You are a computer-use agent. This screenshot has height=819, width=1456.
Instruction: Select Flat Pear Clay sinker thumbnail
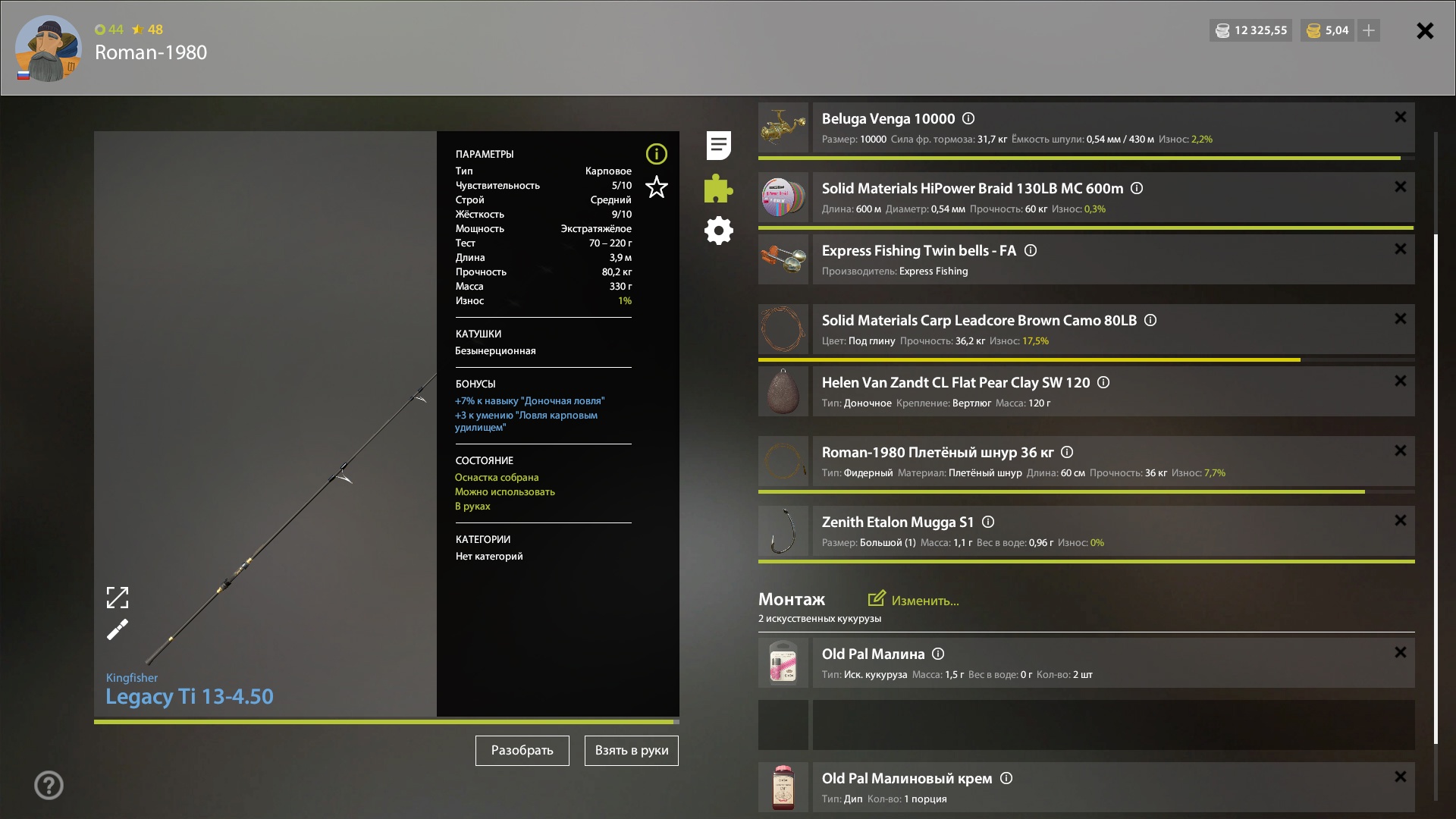783,391
